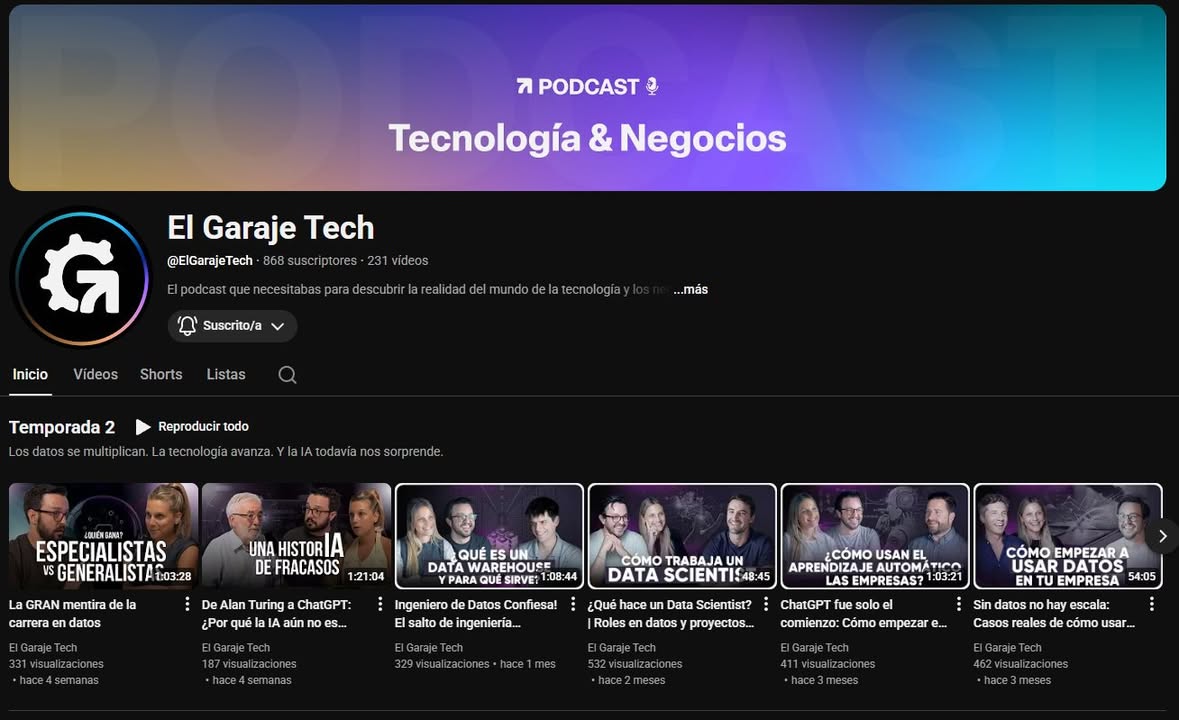Open El Garaje Tech channel avatar logo

tap(81, 277)
